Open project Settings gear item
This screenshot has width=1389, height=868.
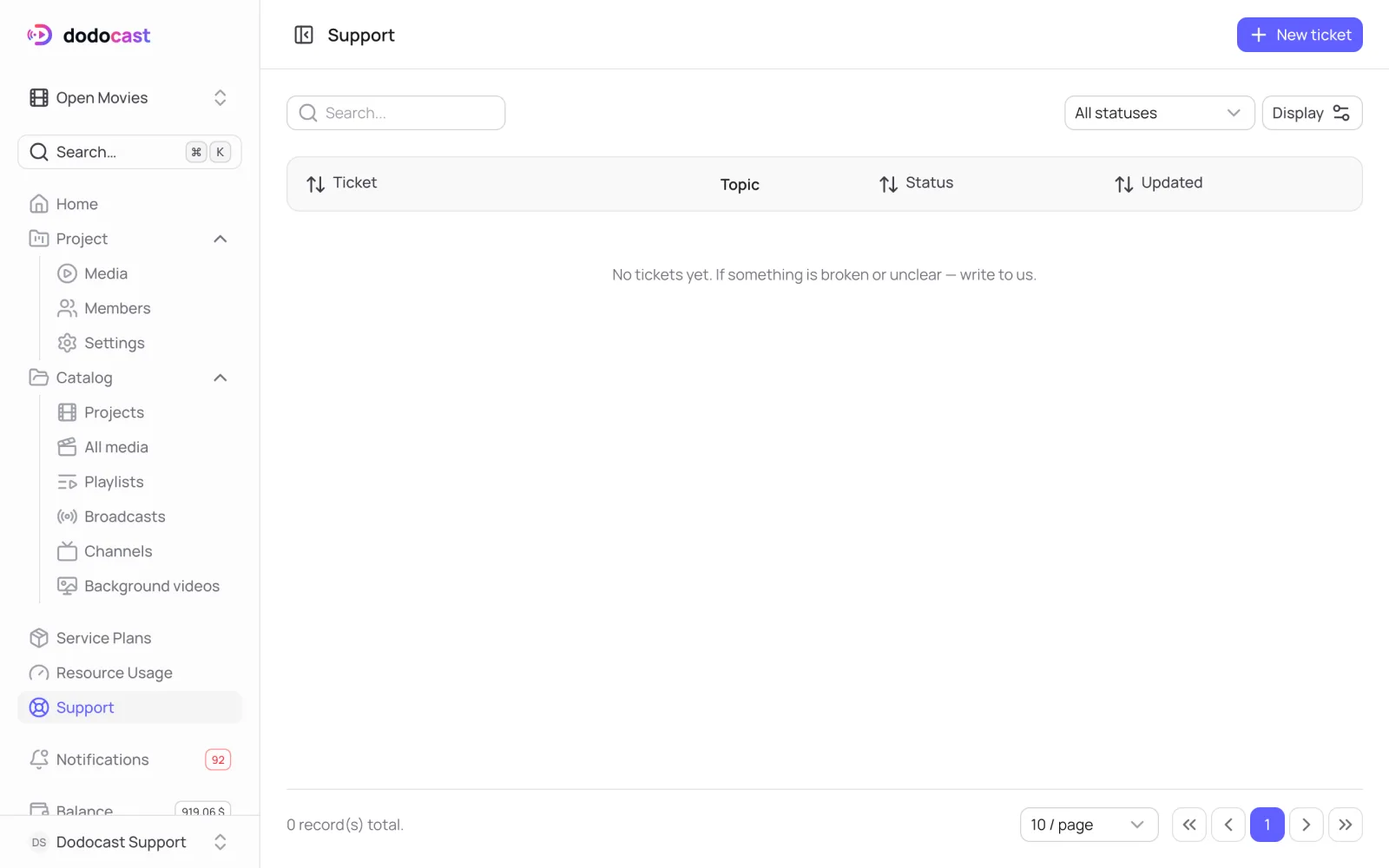pos(144,343)
